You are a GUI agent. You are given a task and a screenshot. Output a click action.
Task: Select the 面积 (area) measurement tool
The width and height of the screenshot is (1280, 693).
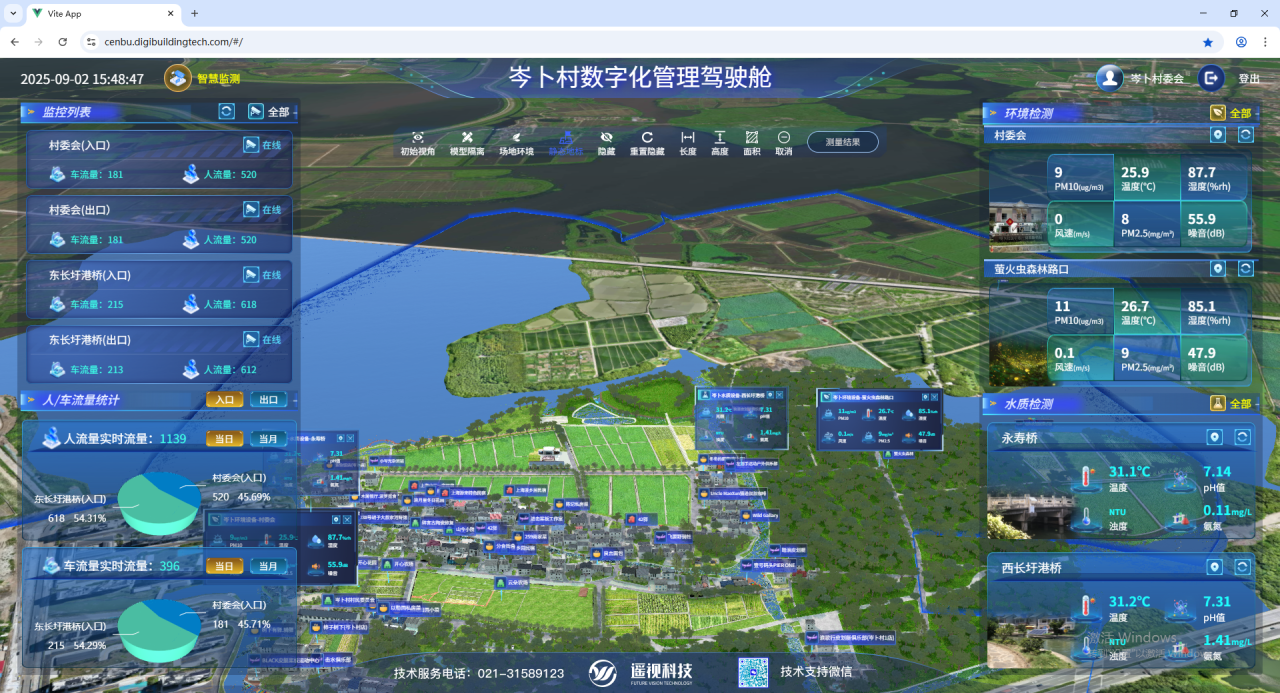click(x=752, y=138)
